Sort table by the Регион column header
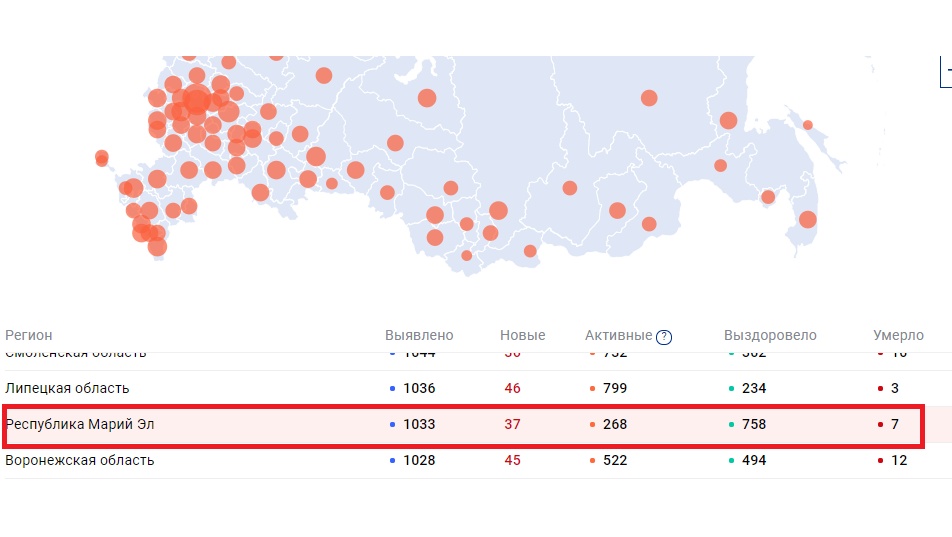 pyautogui.click(x=29, y=336)
